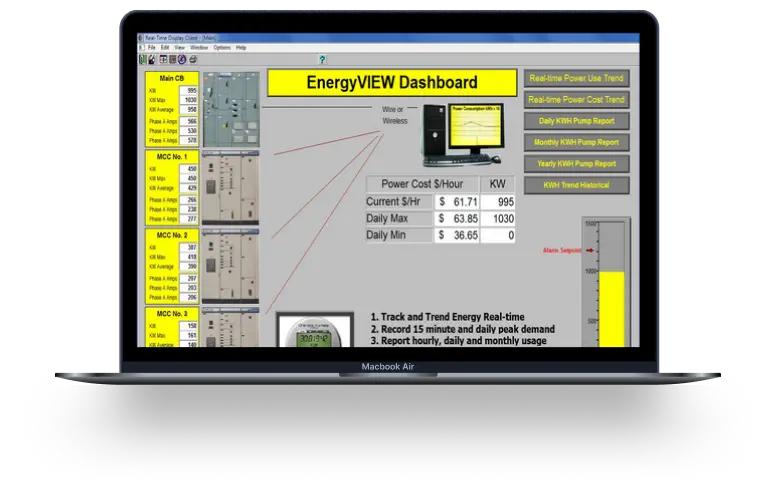Click the display layout toolbar icon
Image resolution: width=776 pixels, height=485 pixels.
[163, 59]
